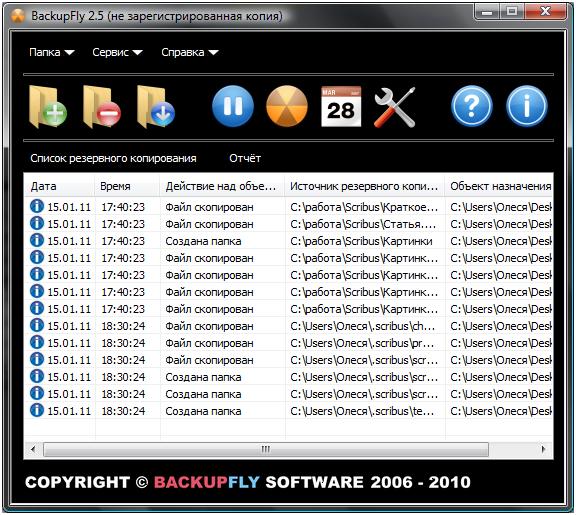Click the add folder icon with green plus
Image resolution: width=576 pixels, height=515 pixels.
[x=48, y=107]
